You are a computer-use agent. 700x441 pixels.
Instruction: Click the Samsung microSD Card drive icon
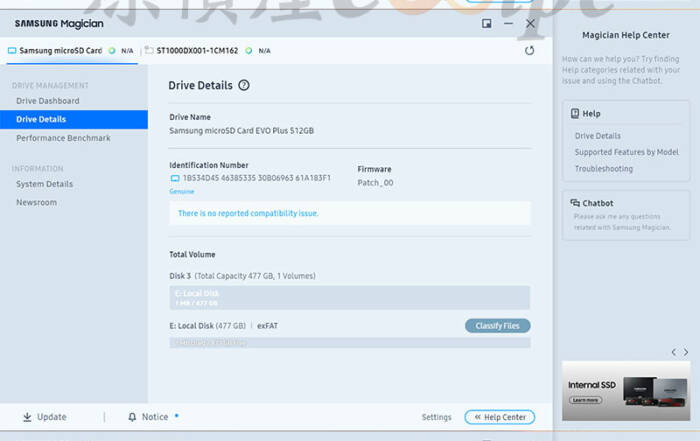(x=12, y=50)
